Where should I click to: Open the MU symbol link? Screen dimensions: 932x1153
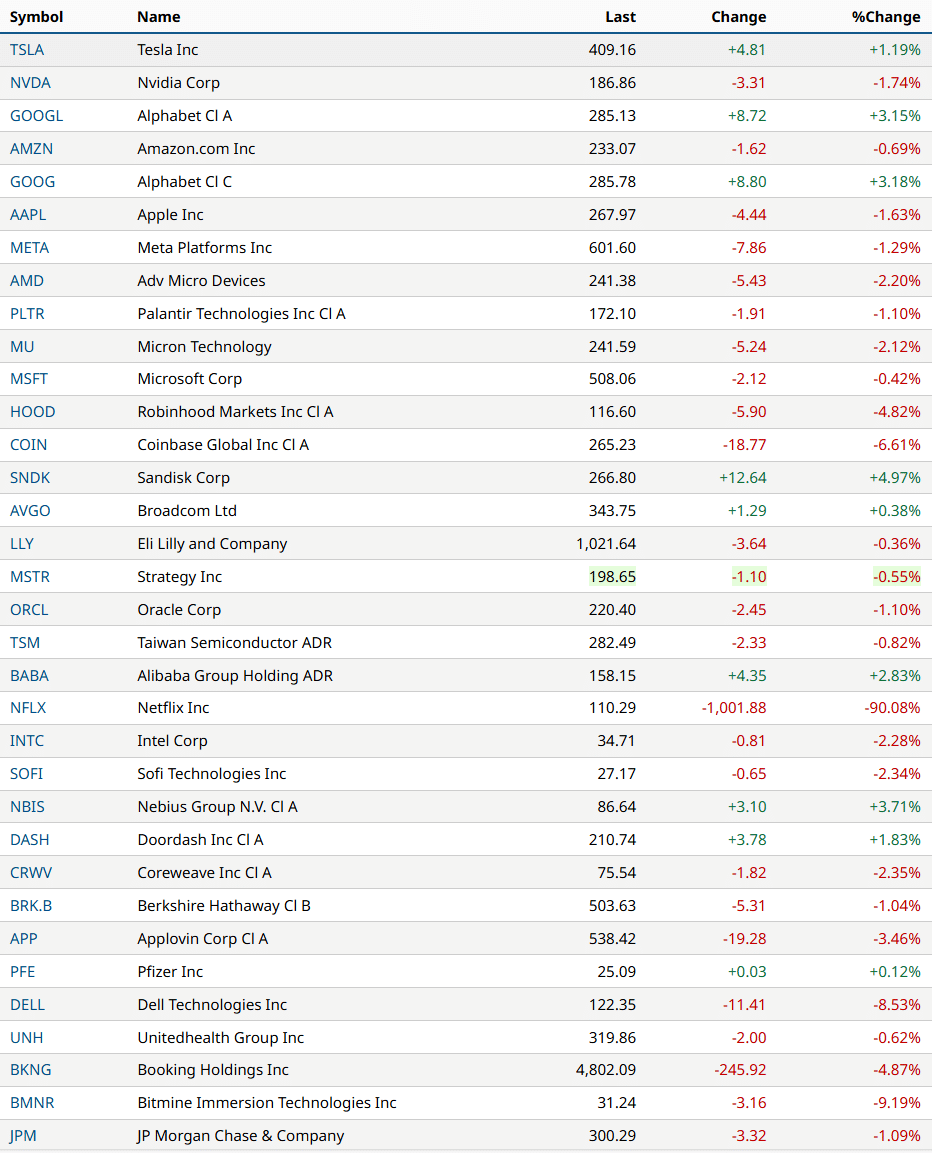pyautogui.click(x=22, y=346)
